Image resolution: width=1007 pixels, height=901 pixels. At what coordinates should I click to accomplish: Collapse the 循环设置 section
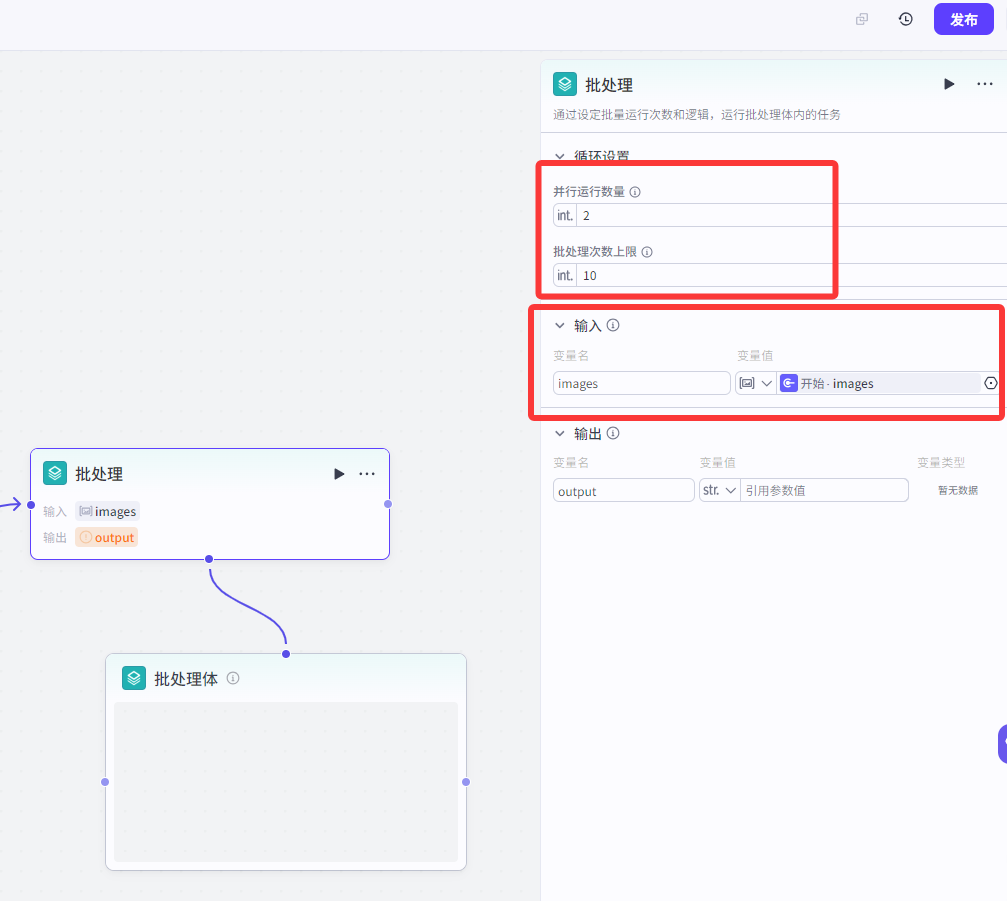tap(560, 156)
